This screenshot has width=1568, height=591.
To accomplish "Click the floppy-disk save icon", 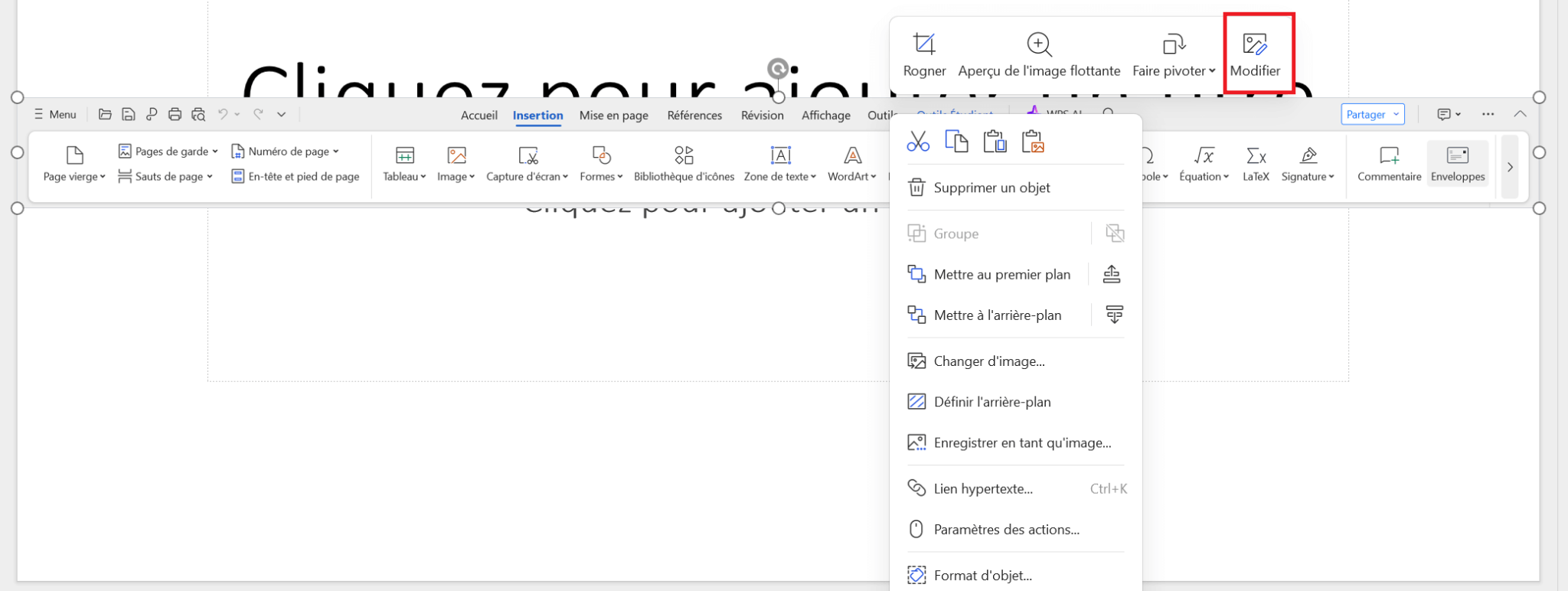I will 129,114.
